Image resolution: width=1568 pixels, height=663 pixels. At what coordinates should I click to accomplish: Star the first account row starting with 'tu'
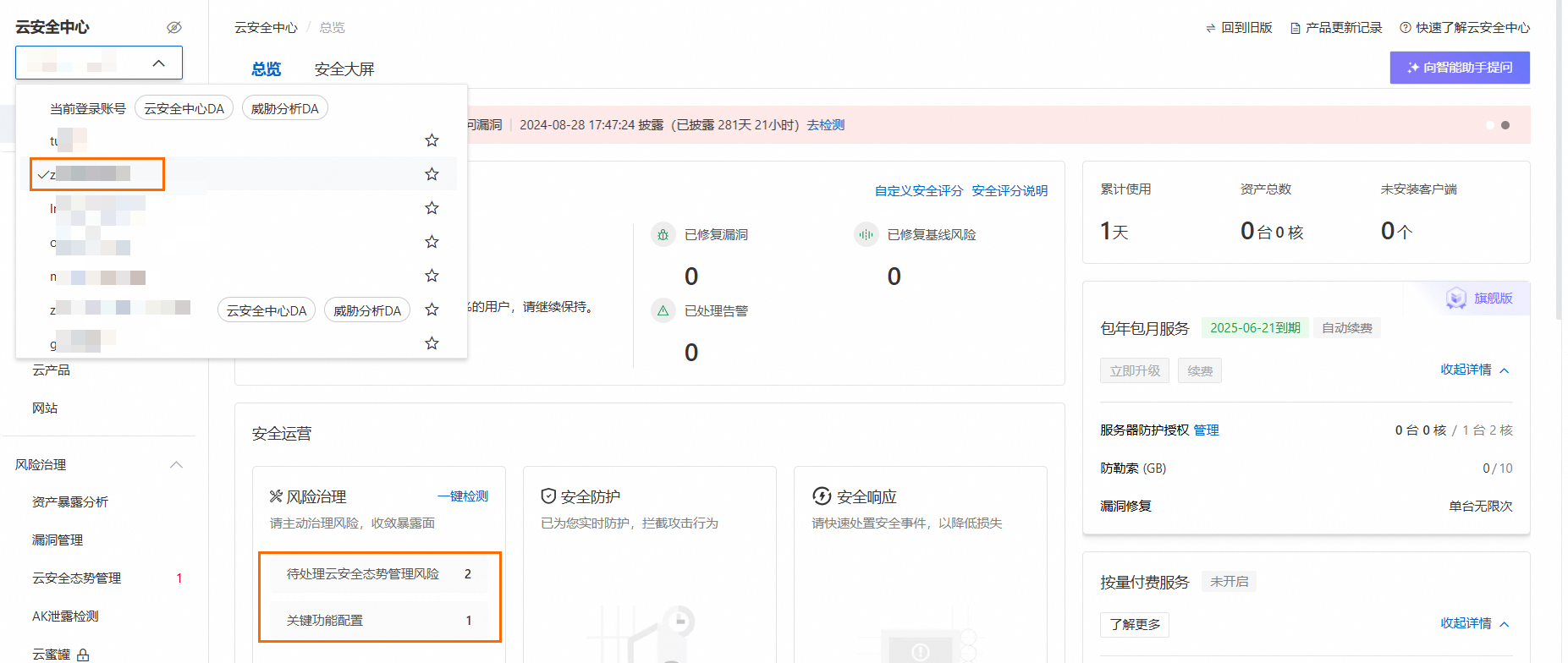(x=432, y=140)
